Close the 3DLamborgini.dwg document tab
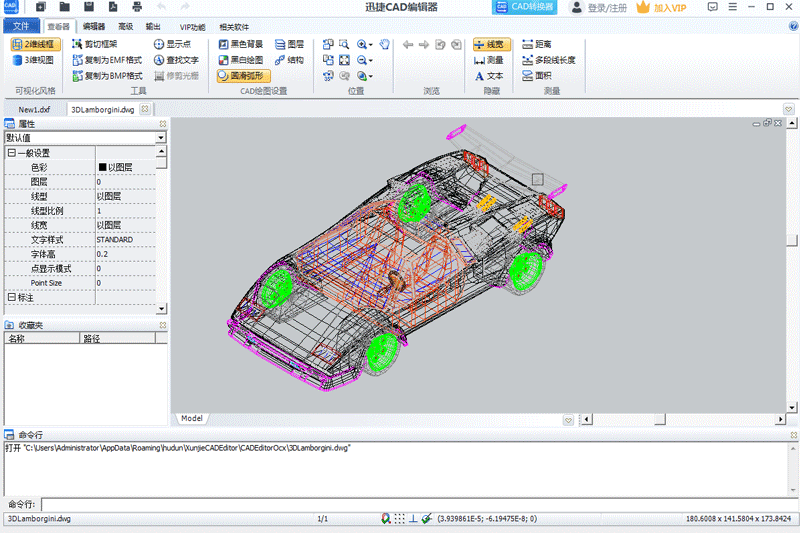This screenshot has width=800, height=533. (x=145, y=109)
